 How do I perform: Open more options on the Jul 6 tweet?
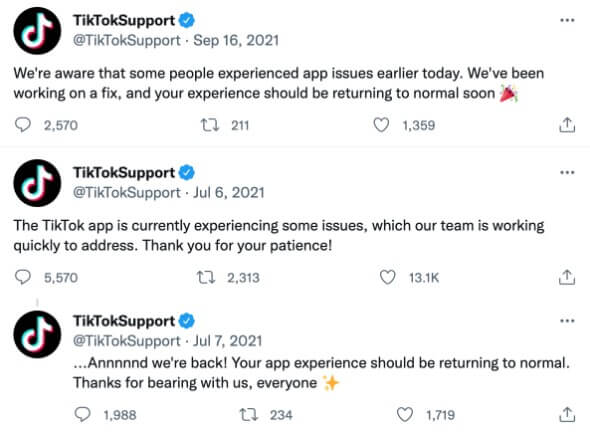pyautogui.click(x=567, y=173)
